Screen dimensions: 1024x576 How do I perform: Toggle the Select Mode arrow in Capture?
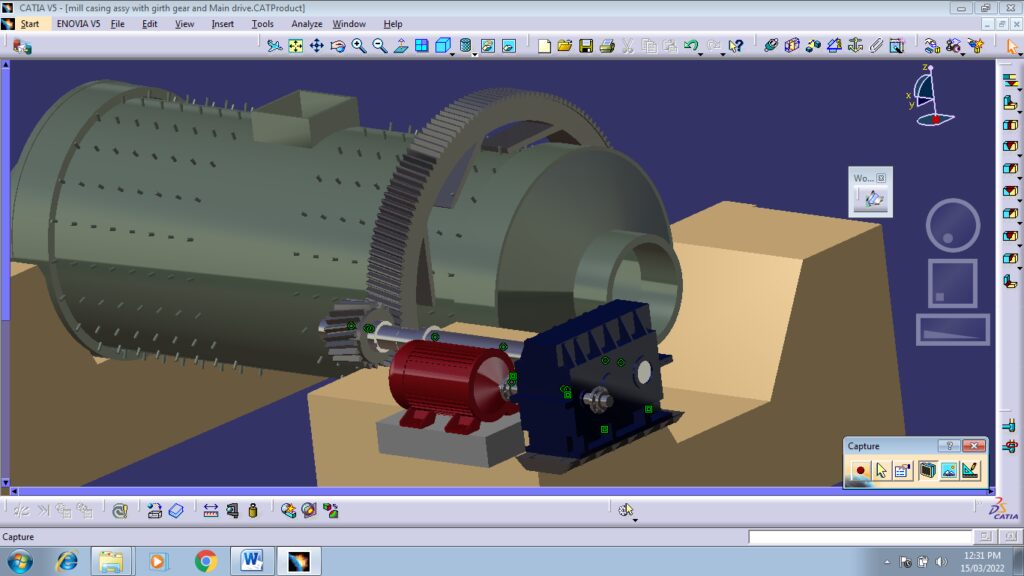click(x=881, y=470)
